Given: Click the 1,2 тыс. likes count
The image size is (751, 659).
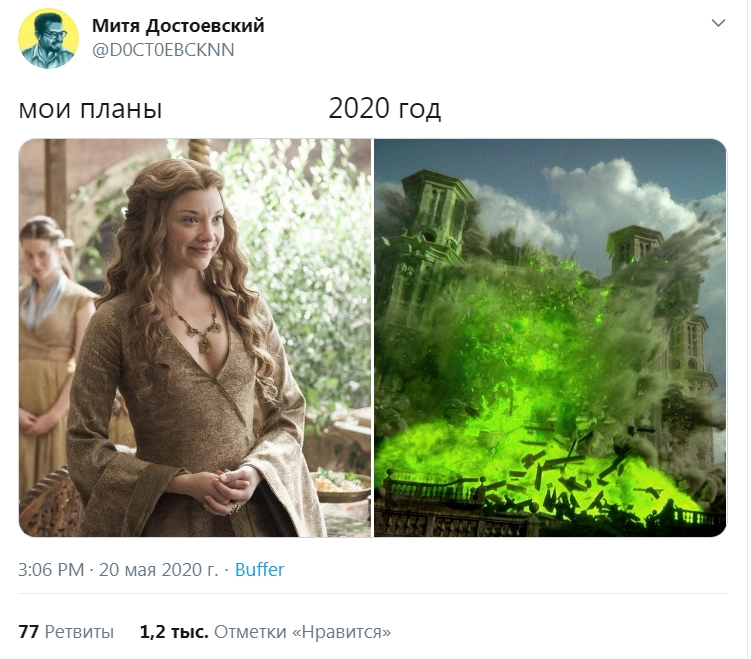Looking at the screenshot, I should pyautogui.click(x=174, y=632).
